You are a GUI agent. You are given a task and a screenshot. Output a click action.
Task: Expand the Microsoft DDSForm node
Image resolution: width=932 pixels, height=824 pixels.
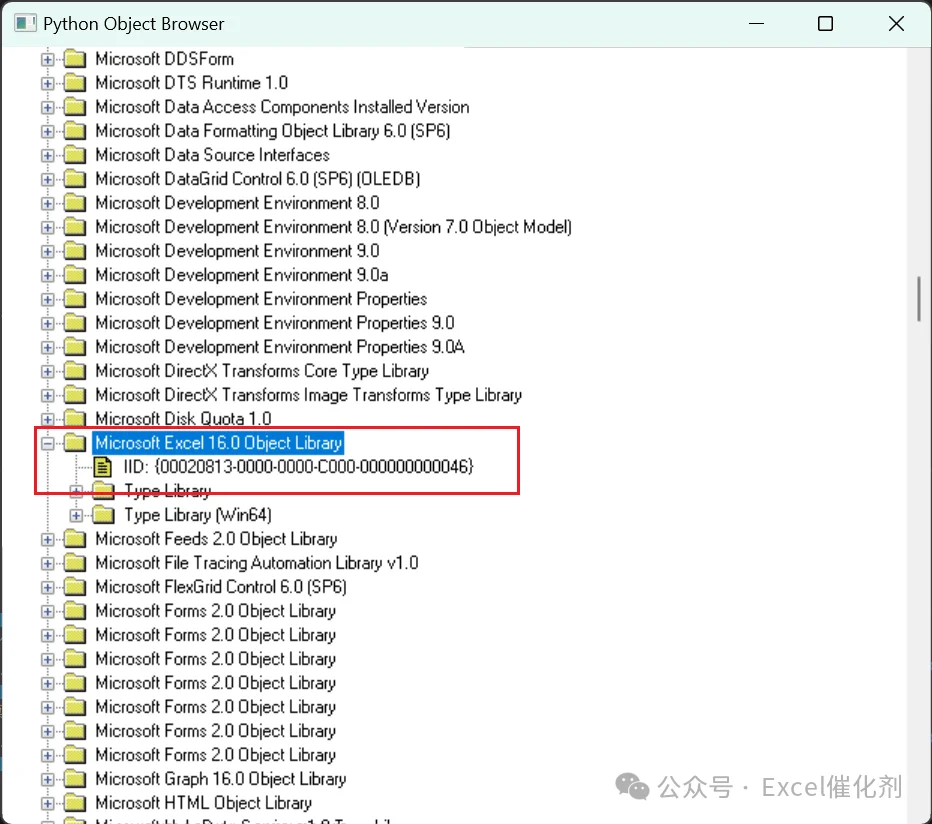tap(48, 59)
